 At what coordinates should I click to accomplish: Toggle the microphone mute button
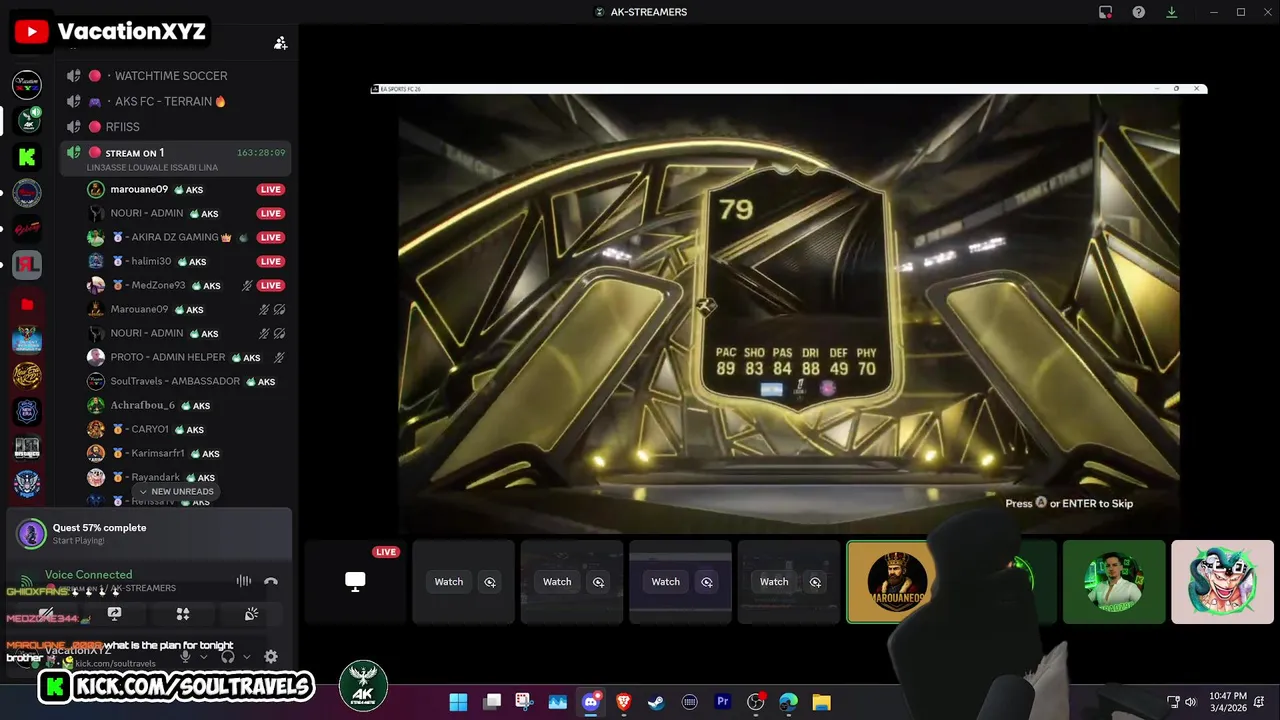185,657
